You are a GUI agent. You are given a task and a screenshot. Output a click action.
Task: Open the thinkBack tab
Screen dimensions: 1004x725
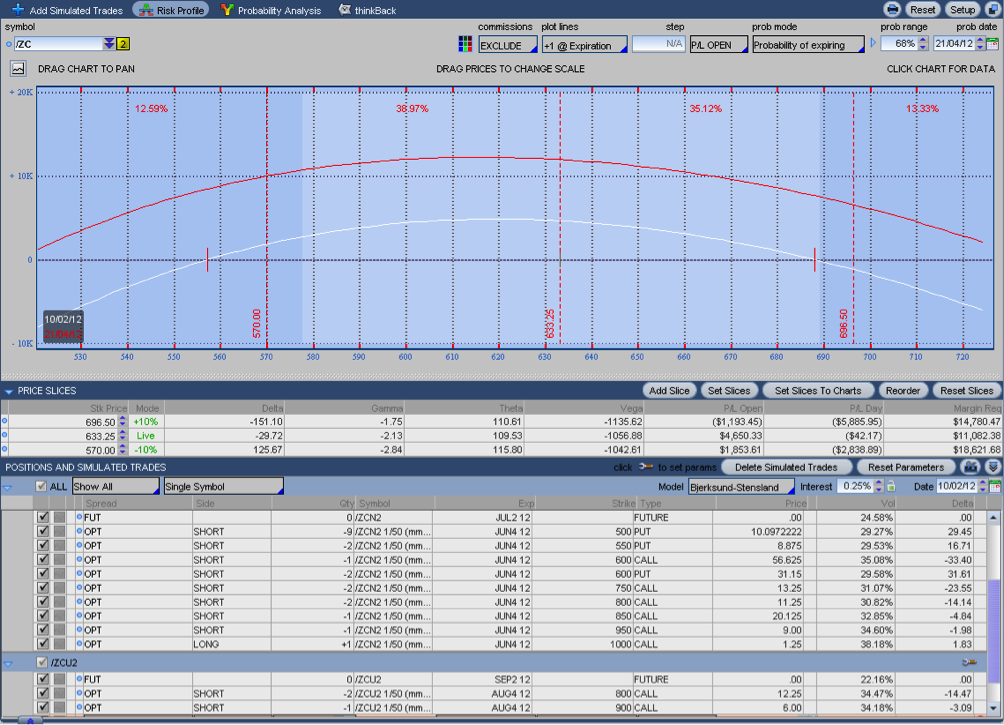tap(366, 10)
